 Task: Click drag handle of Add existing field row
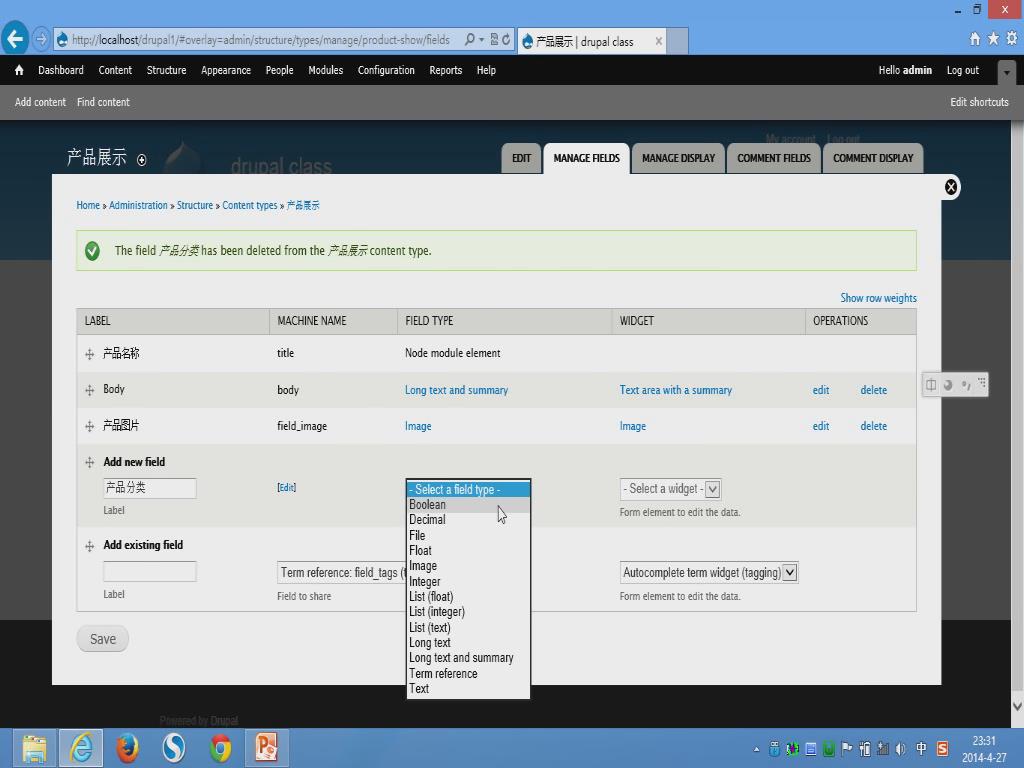[x=89, y=546]
